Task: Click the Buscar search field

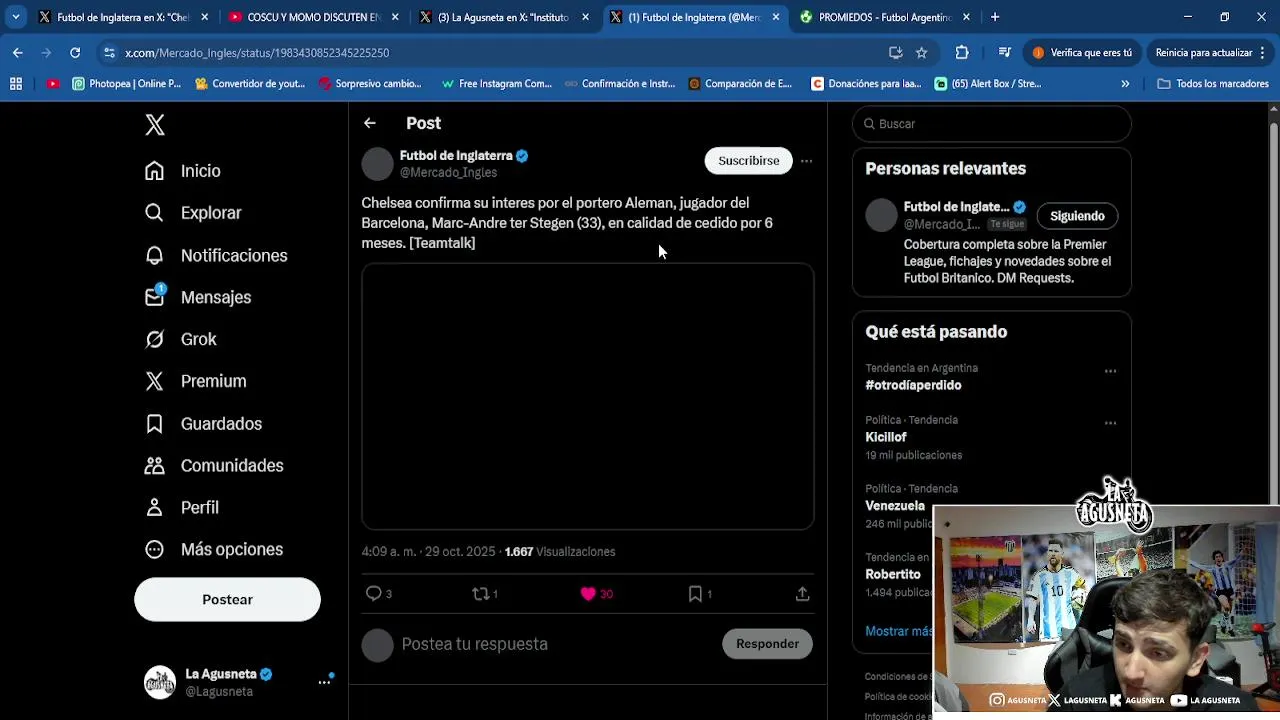Action: [992, 124]
